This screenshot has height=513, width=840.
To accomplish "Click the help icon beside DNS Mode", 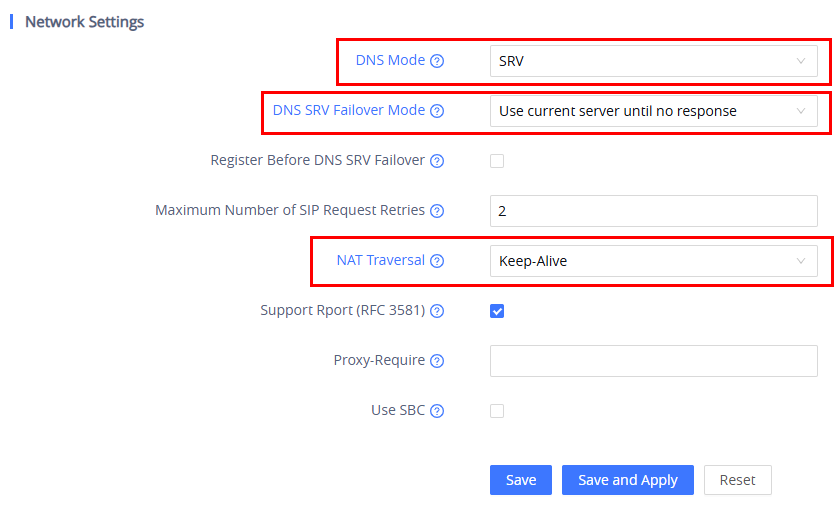I will point(437,61).
